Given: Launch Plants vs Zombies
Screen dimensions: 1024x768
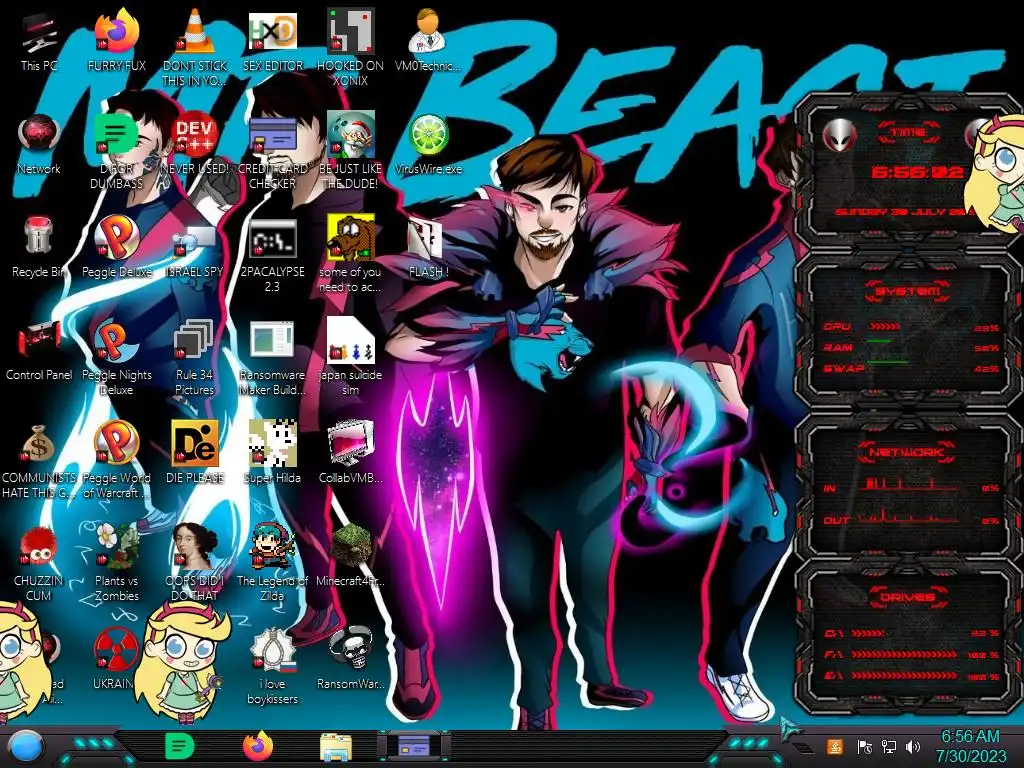Looking at the screenshot, I should click(116, 563).
